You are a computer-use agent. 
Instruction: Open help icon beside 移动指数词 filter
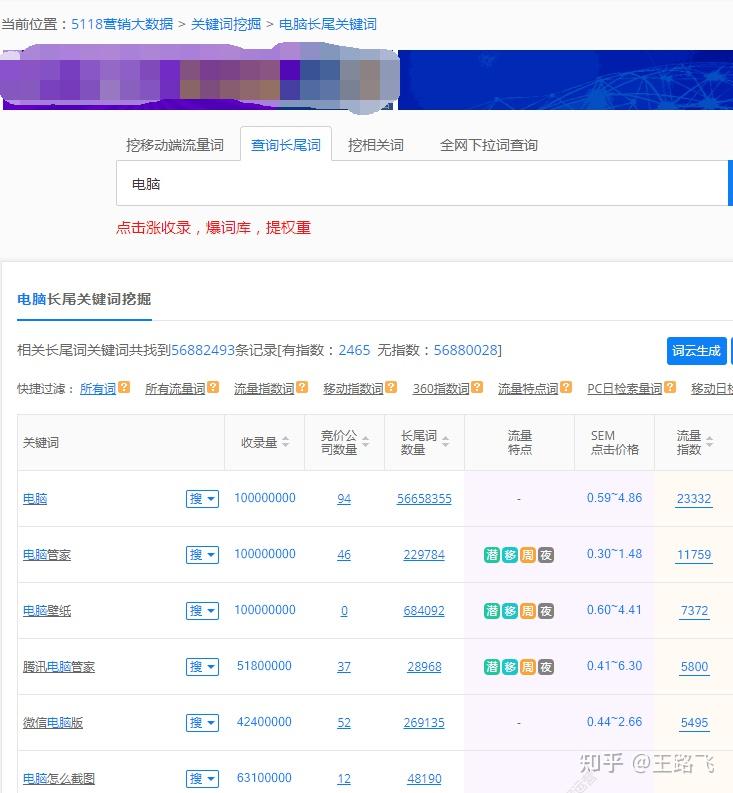[x=391, y=387]
